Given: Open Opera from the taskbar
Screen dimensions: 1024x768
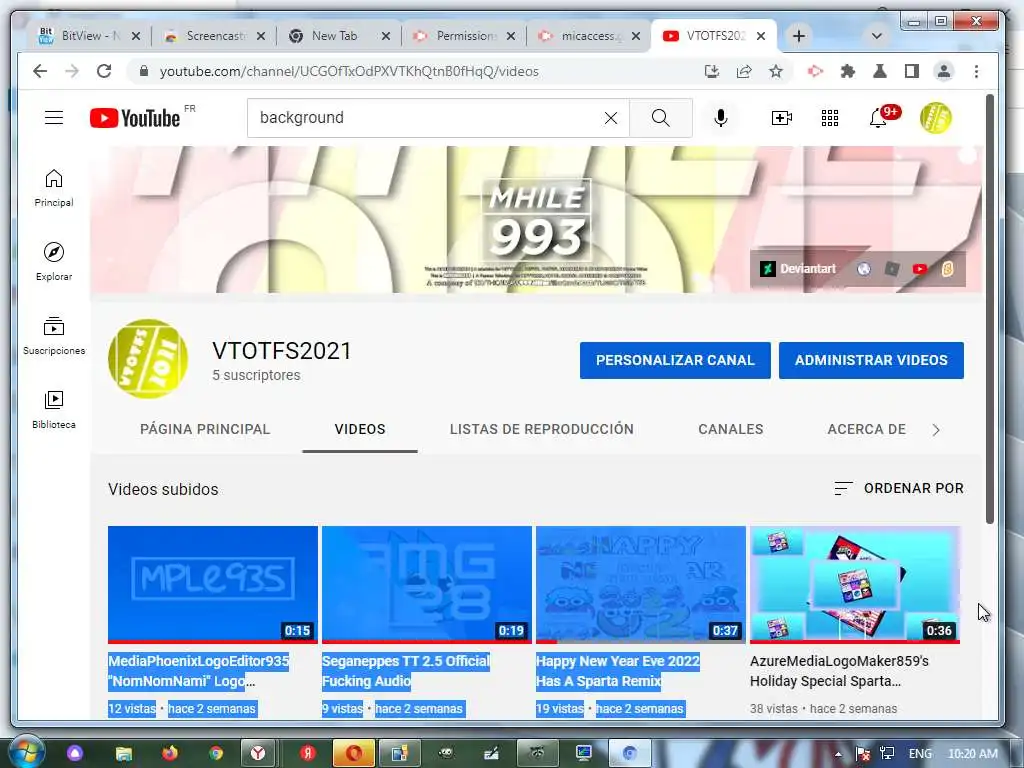Looking at the screenshot, I should pyautogui.click(x=353, y=753).
